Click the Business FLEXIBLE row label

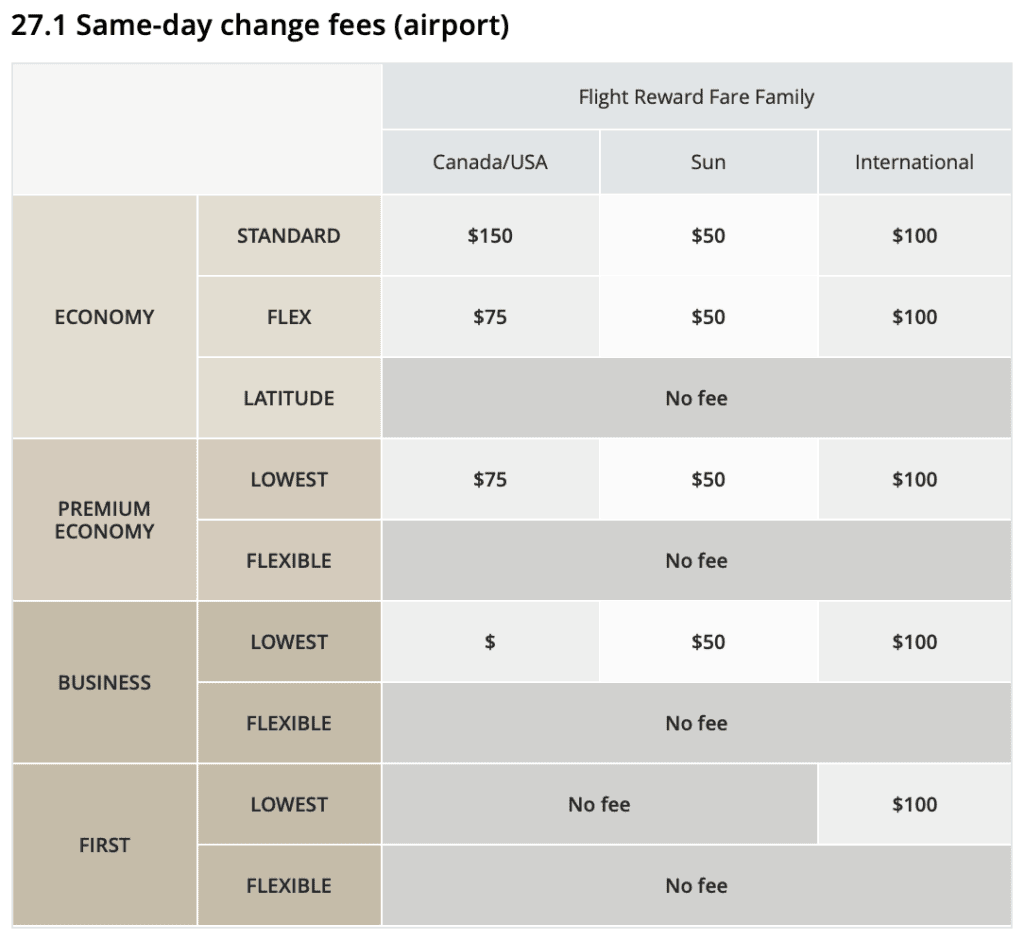click(x=288, y=723)
